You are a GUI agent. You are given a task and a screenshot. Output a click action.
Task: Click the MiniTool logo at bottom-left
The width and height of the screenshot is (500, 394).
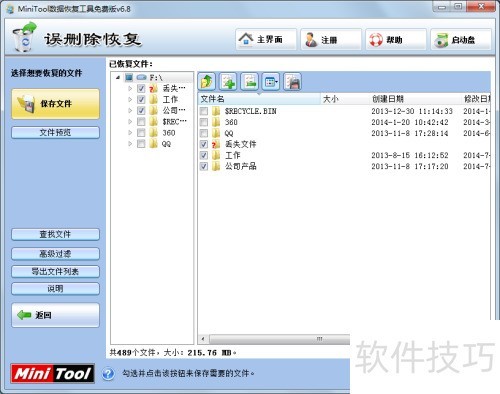click(x=52, y=373)
